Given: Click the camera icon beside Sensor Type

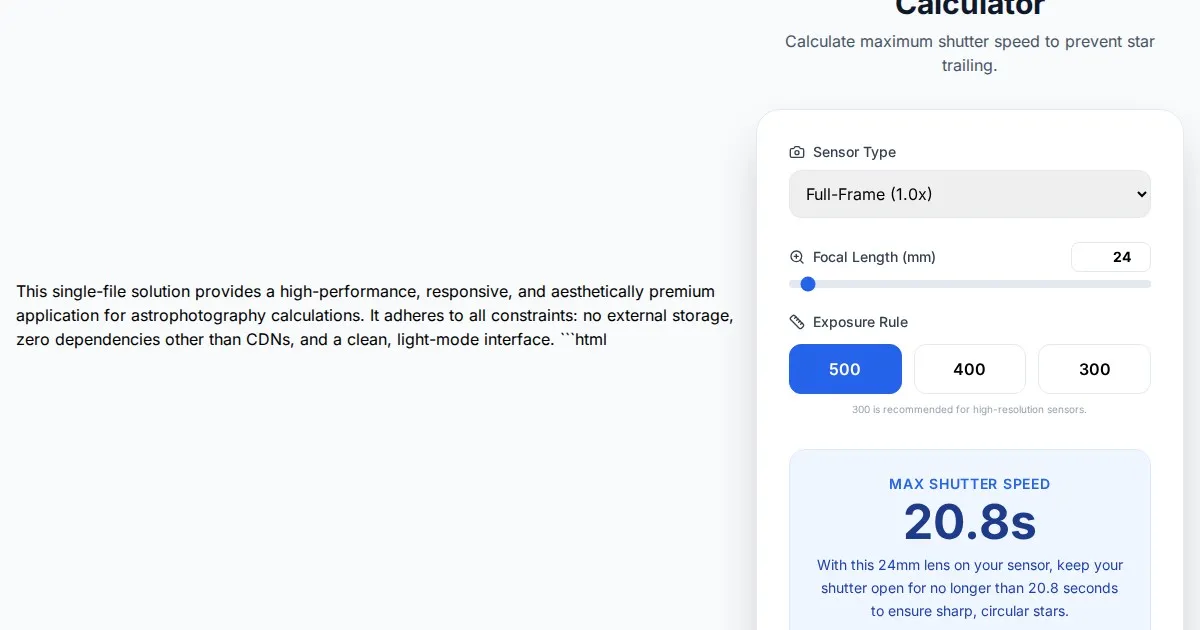Looking at the screenshot, I should [x=797, y=152].
